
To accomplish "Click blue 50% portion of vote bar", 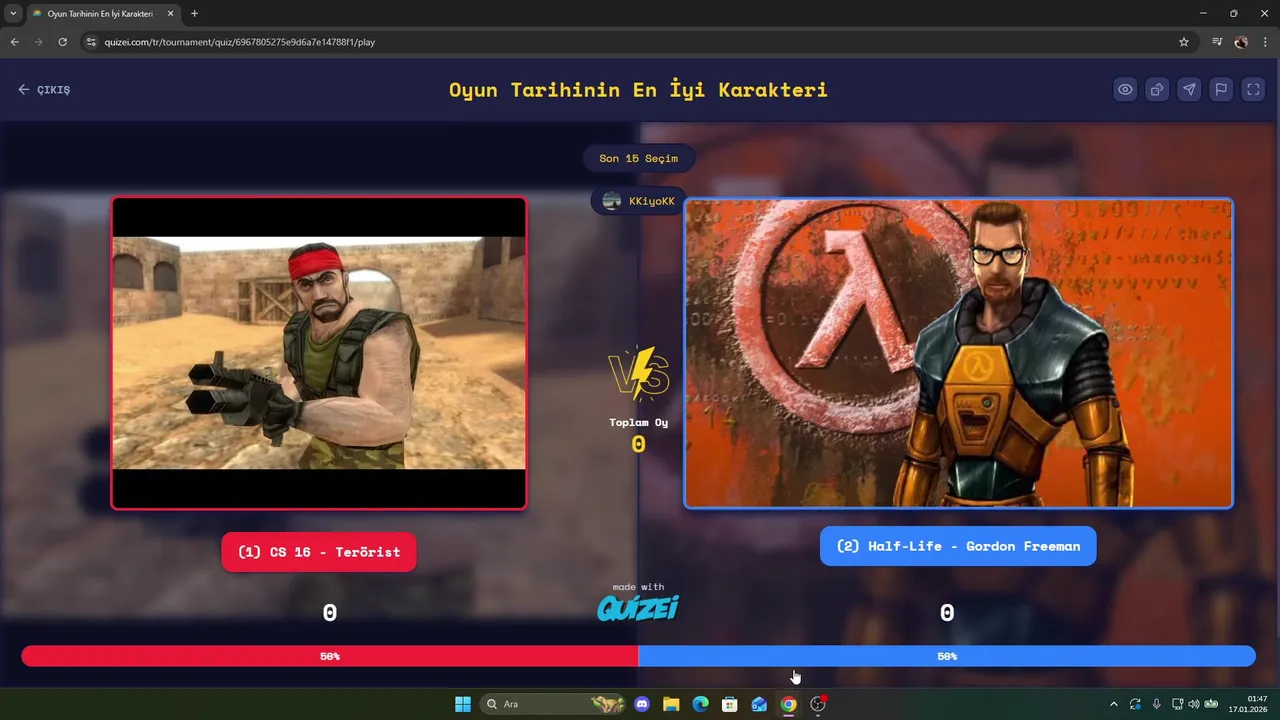I will click(x=947, y=656).
